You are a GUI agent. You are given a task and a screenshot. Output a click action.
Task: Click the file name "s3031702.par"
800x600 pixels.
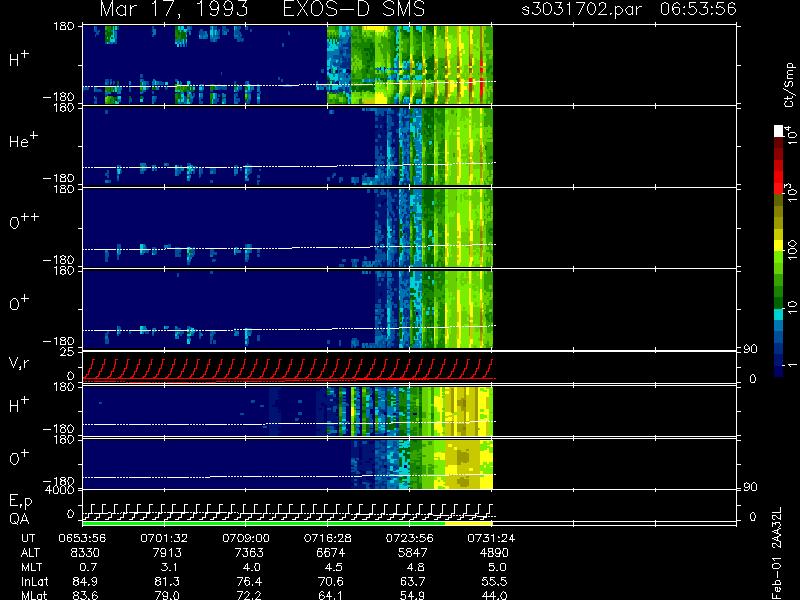[582, 9]
